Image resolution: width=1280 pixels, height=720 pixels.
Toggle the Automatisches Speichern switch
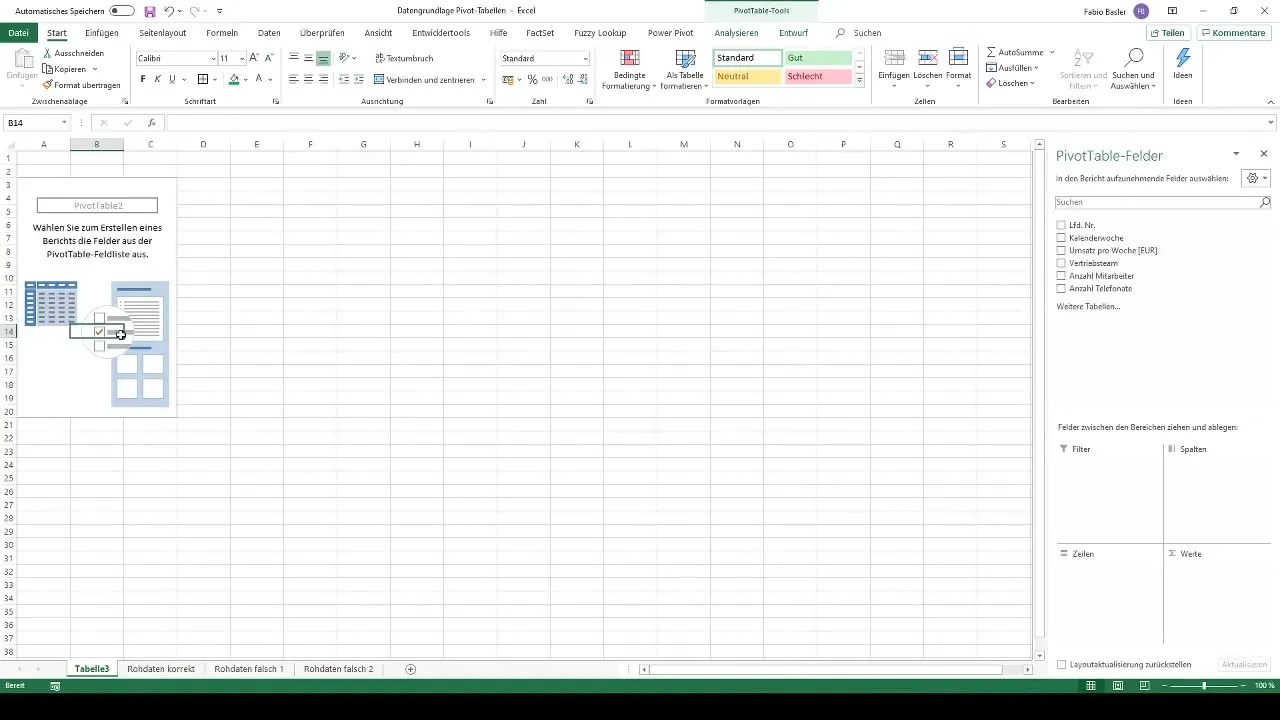pos(121,11)
